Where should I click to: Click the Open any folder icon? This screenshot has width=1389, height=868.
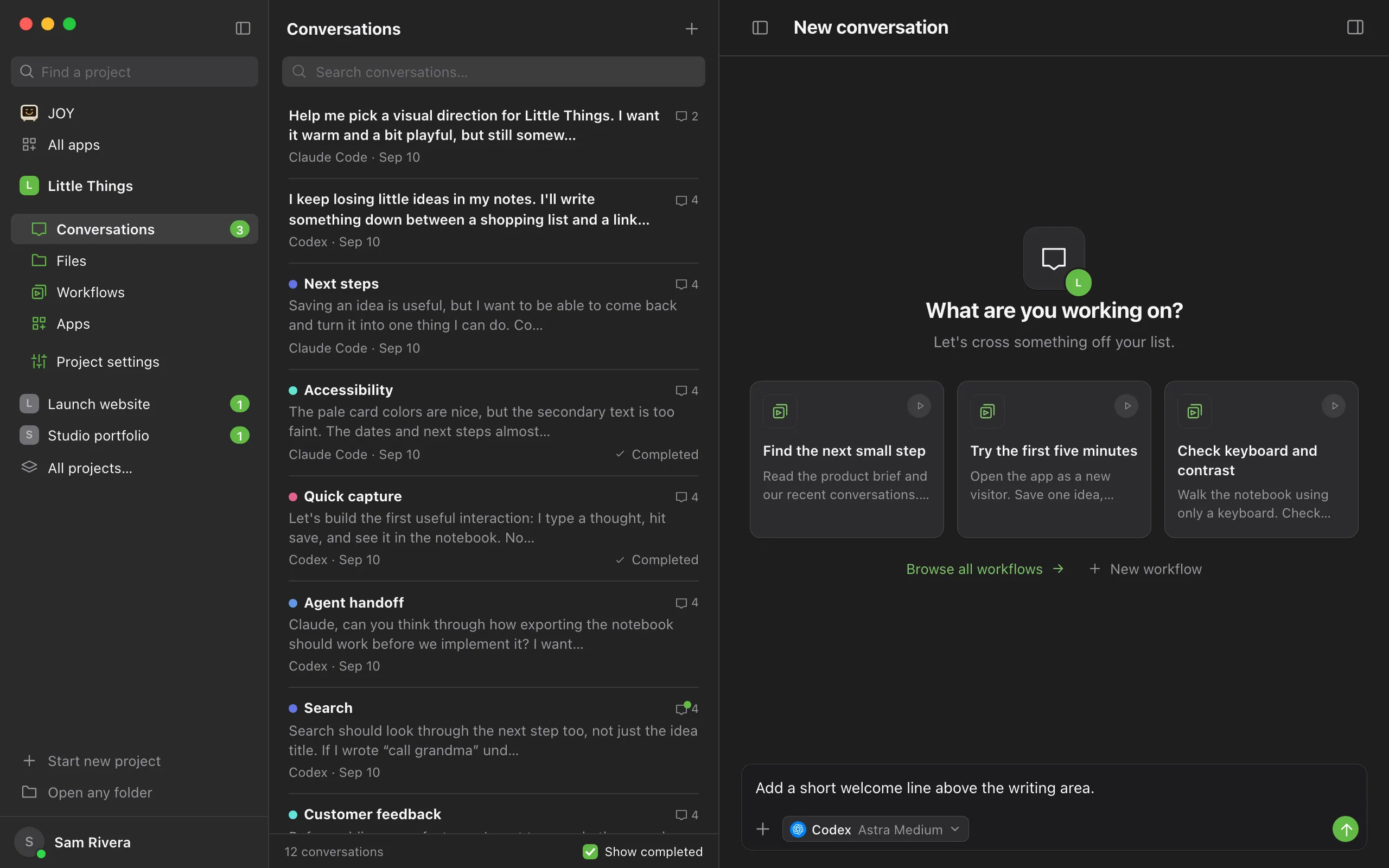[29, 792]
